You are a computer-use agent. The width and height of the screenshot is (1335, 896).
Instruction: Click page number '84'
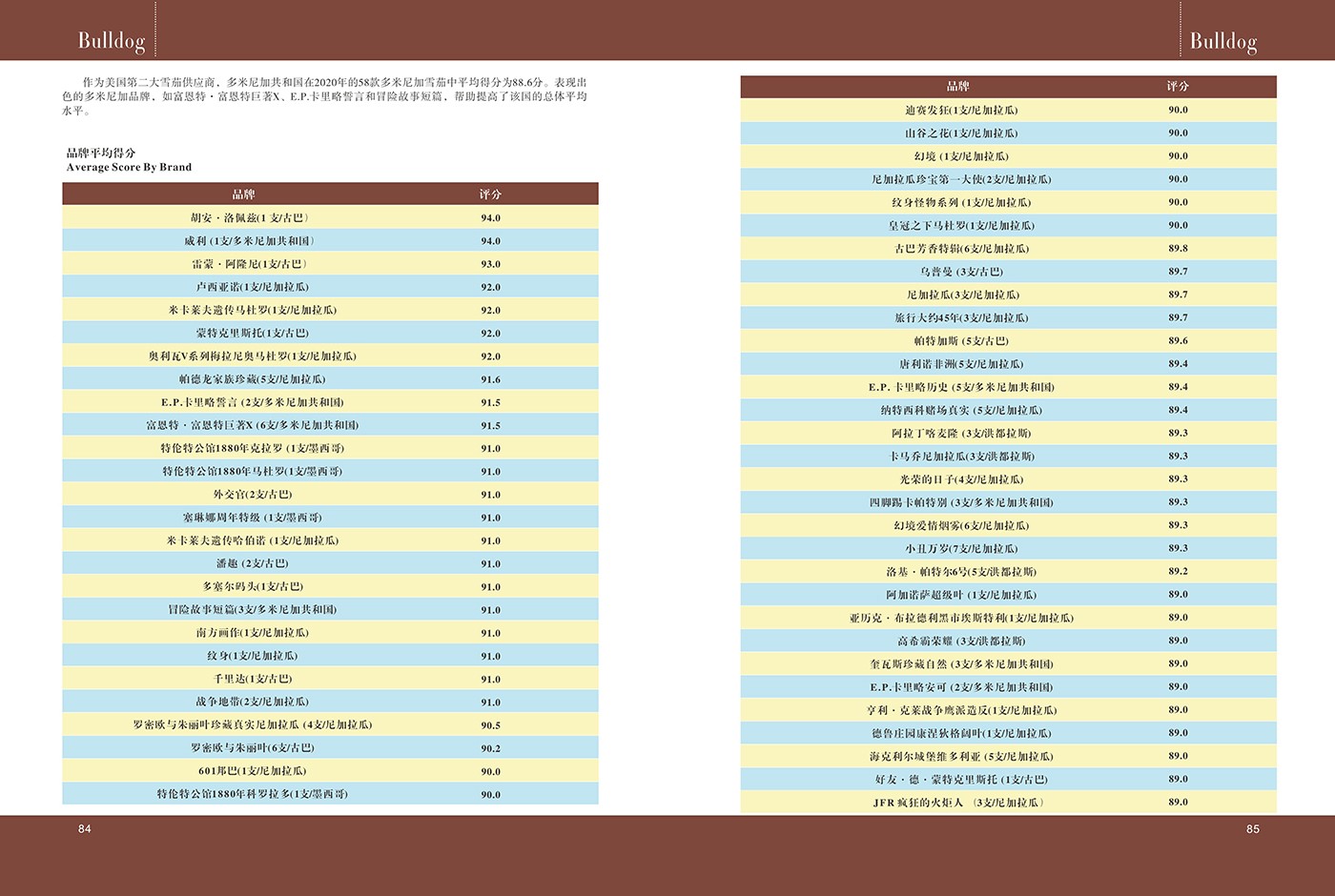[85, 829]
